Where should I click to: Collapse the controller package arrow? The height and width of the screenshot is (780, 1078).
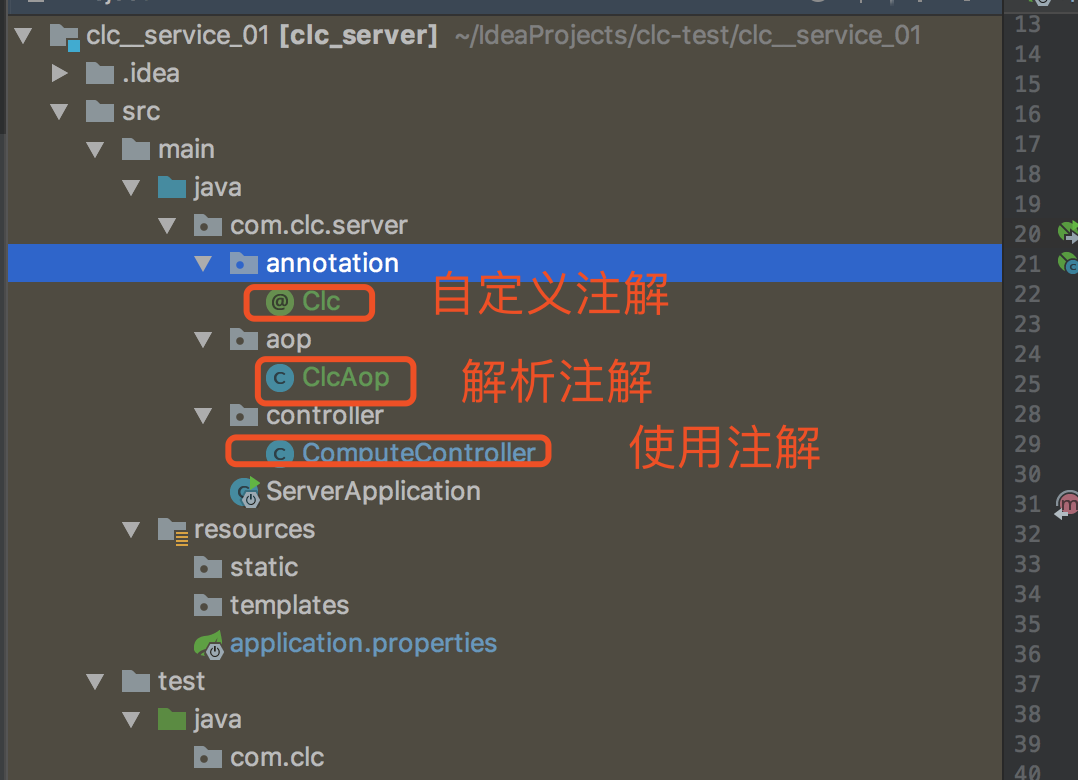click(x=203, y=415)
